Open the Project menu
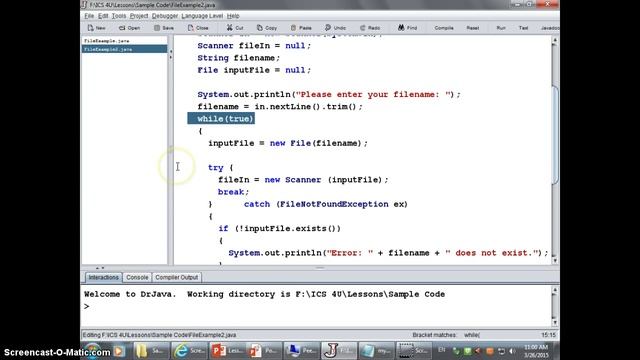The image size is (640, 360). coord(139,16)
